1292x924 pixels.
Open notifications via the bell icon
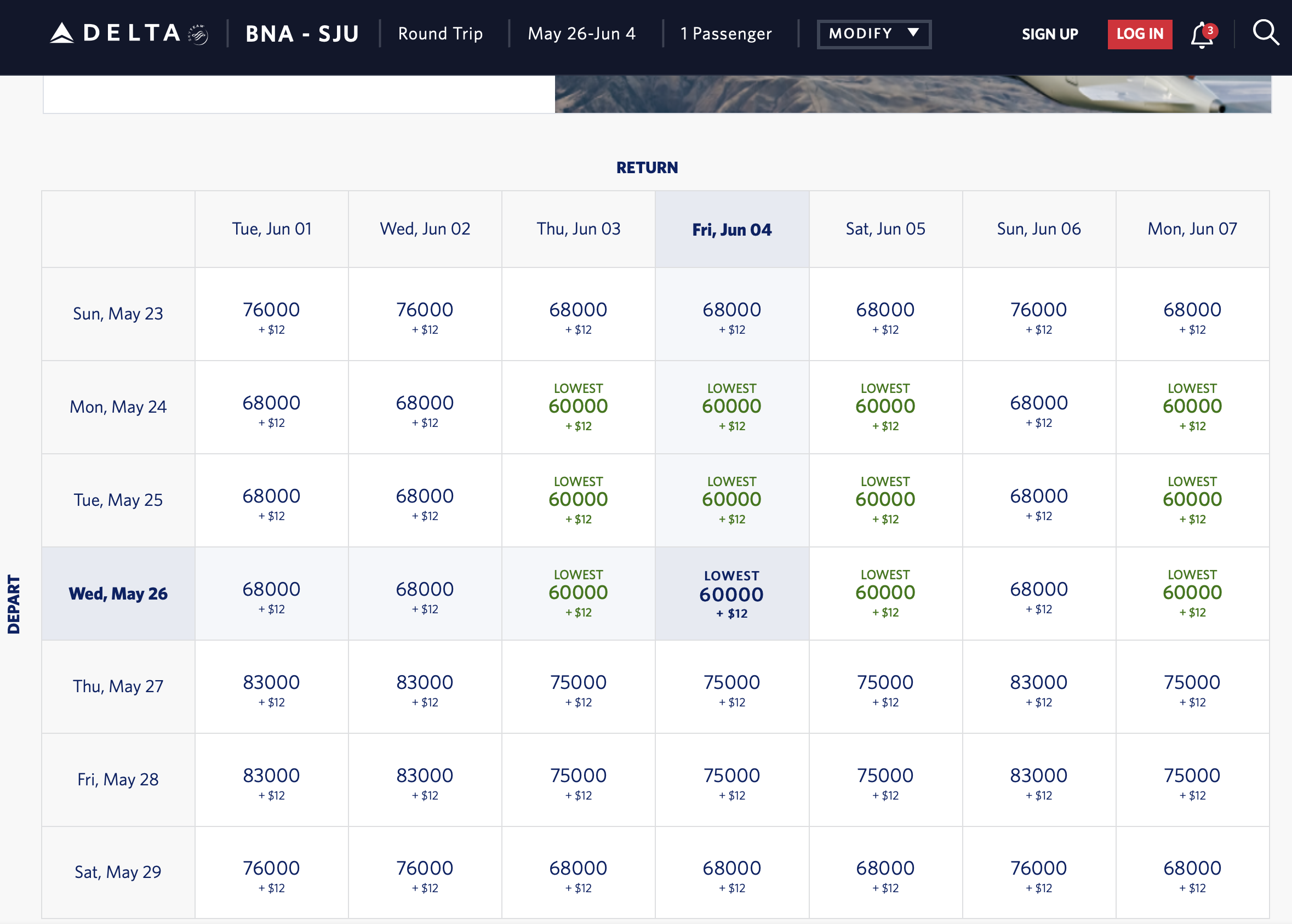click(x=1202, y=32)
